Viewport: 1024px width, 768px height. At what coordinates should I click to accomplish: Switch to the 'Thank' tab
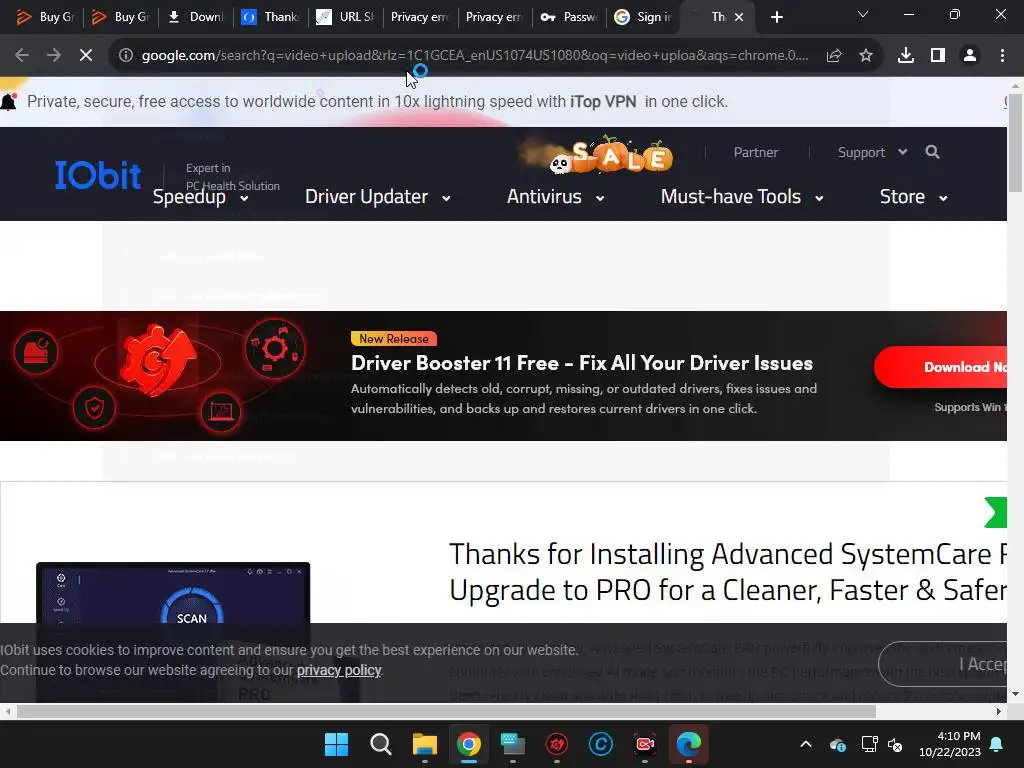click(270, 17)
